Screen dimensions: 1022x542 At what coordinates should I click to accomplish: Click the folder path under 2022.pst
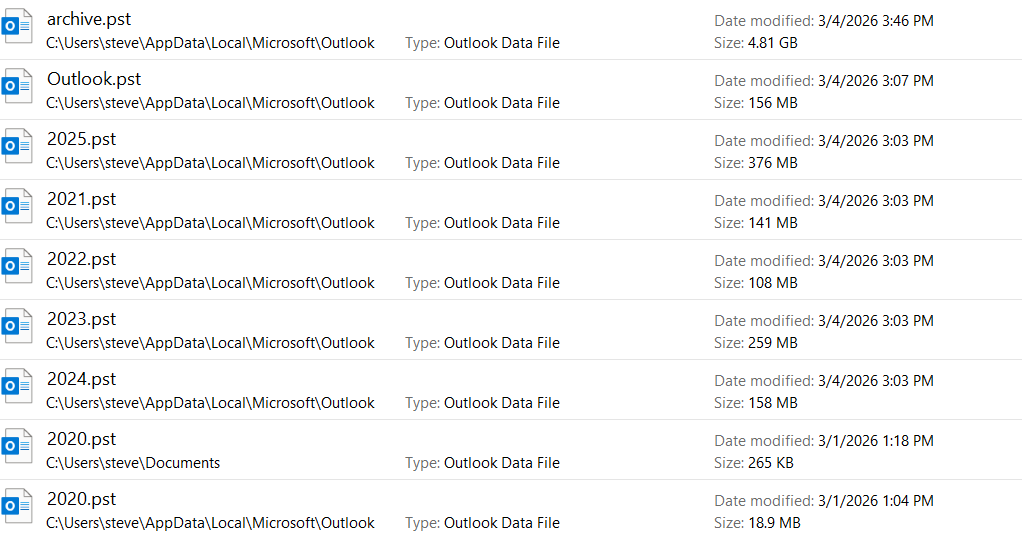[211, 283]
